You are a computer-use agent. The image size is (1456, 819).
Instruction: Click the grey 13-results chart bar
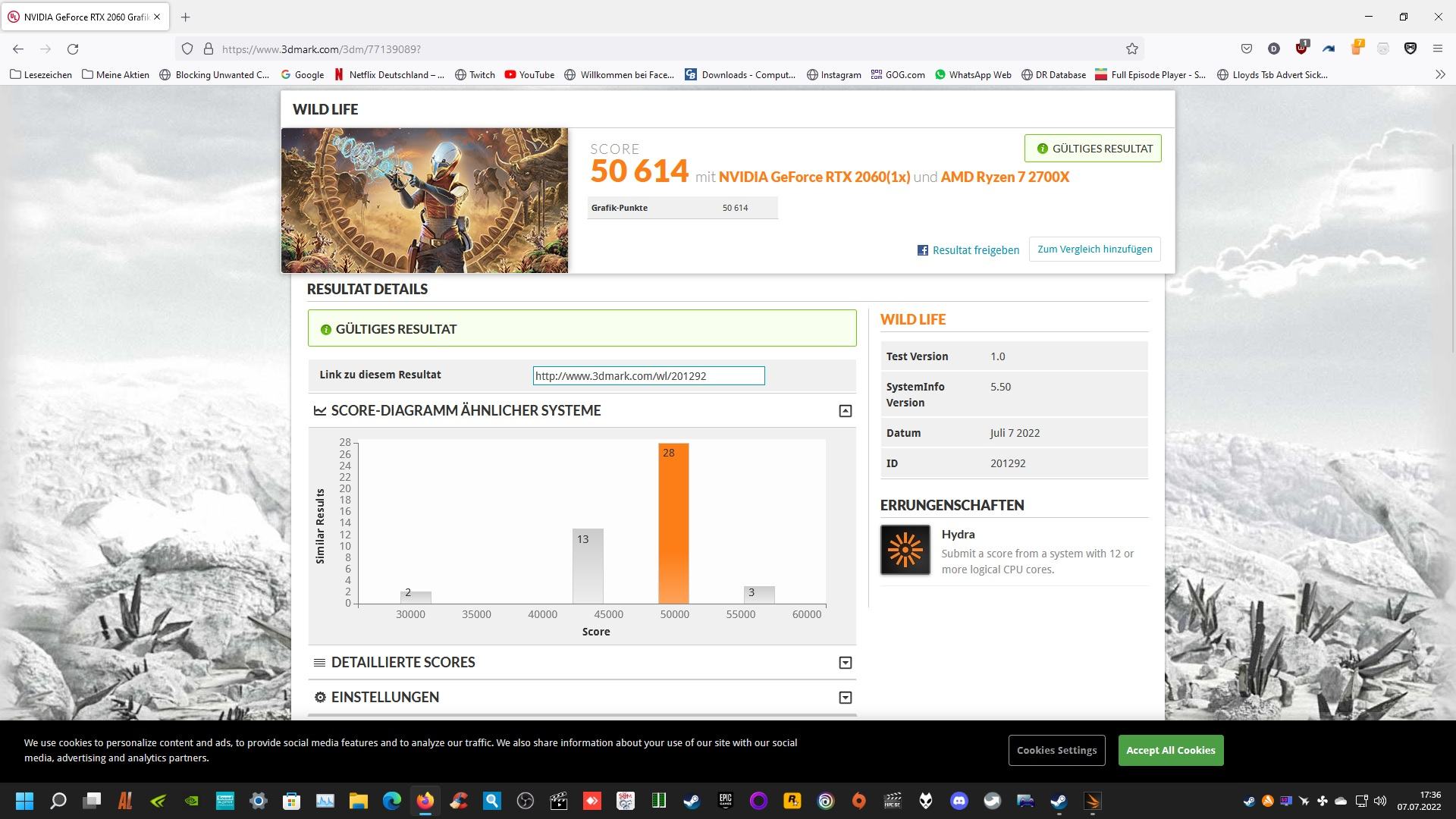pos(588,566)
